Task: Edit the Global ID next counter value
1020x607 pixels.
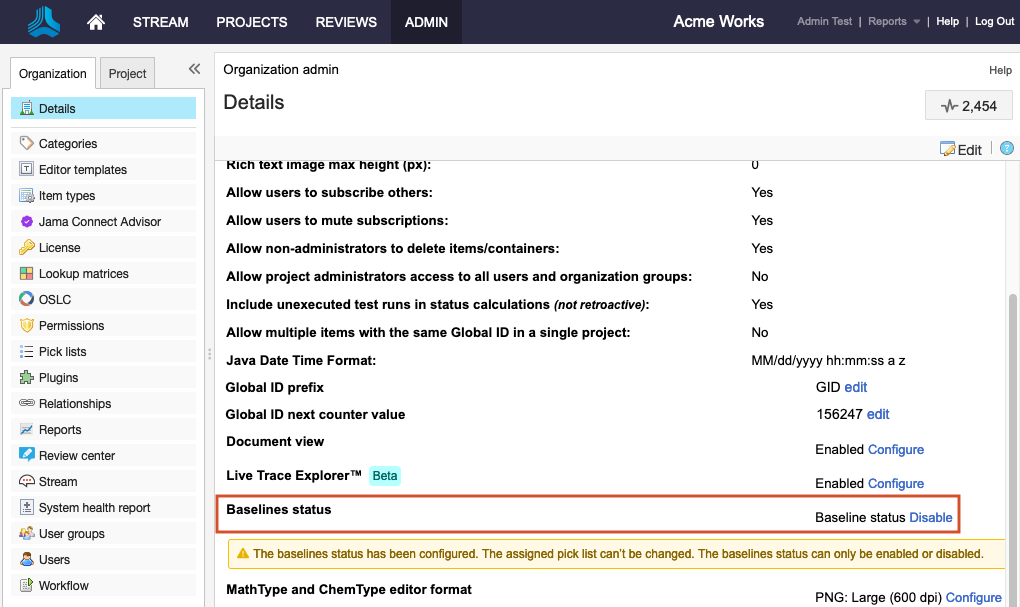Action: 878,414
